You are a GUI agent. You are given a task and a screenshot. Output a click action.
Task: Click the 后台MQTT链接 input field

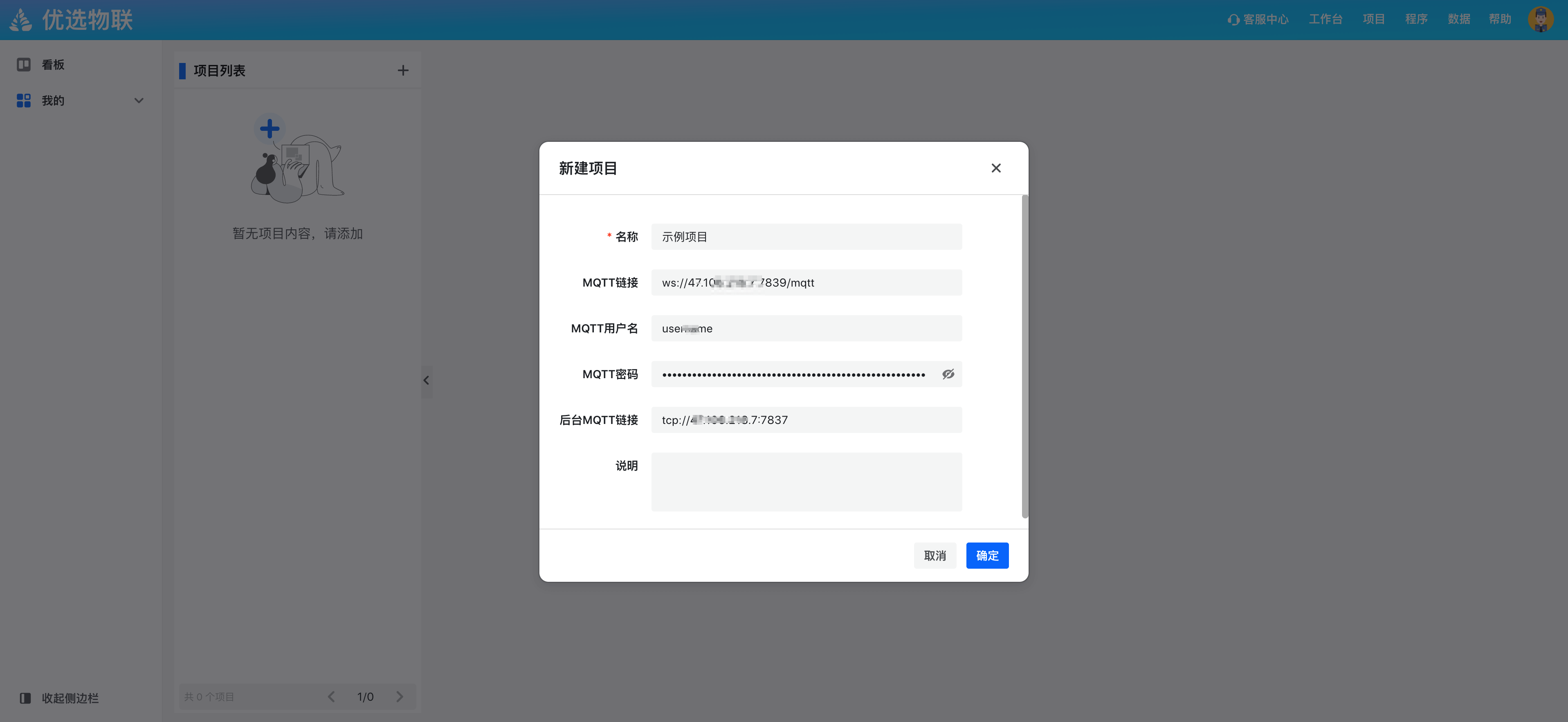[x=806, y=420]
